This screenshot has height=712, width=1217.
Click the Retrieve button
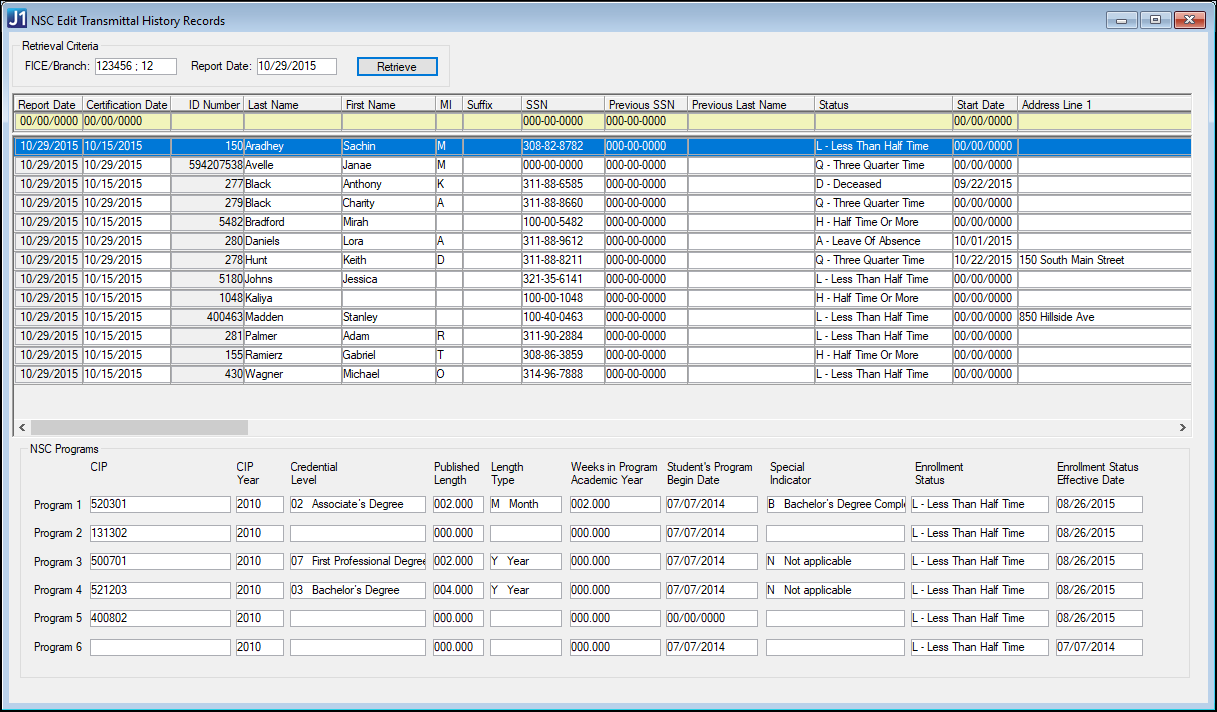pos(397,67)
